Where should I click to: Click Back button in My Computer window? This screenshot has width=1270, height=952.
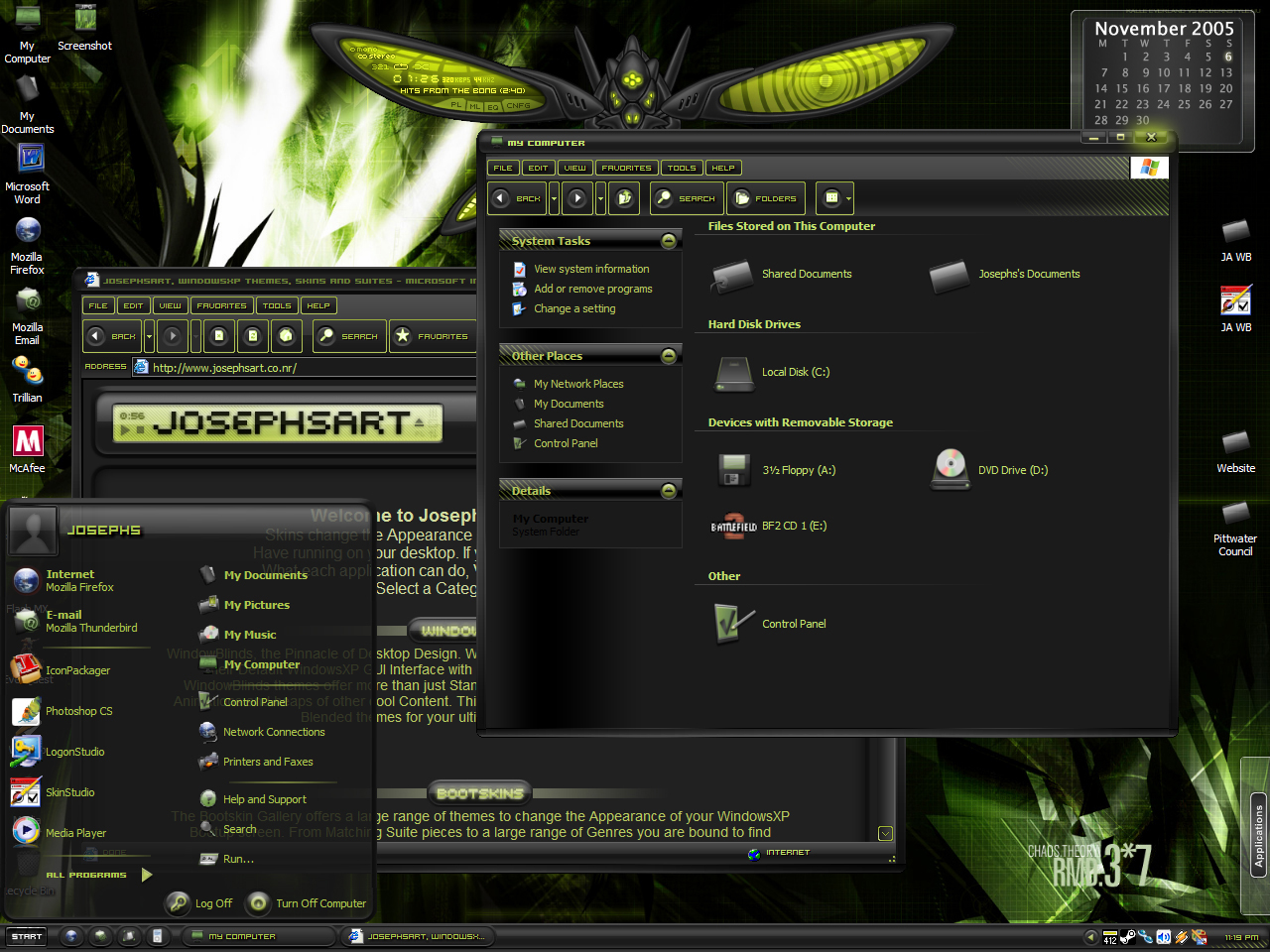click(518, 198)
